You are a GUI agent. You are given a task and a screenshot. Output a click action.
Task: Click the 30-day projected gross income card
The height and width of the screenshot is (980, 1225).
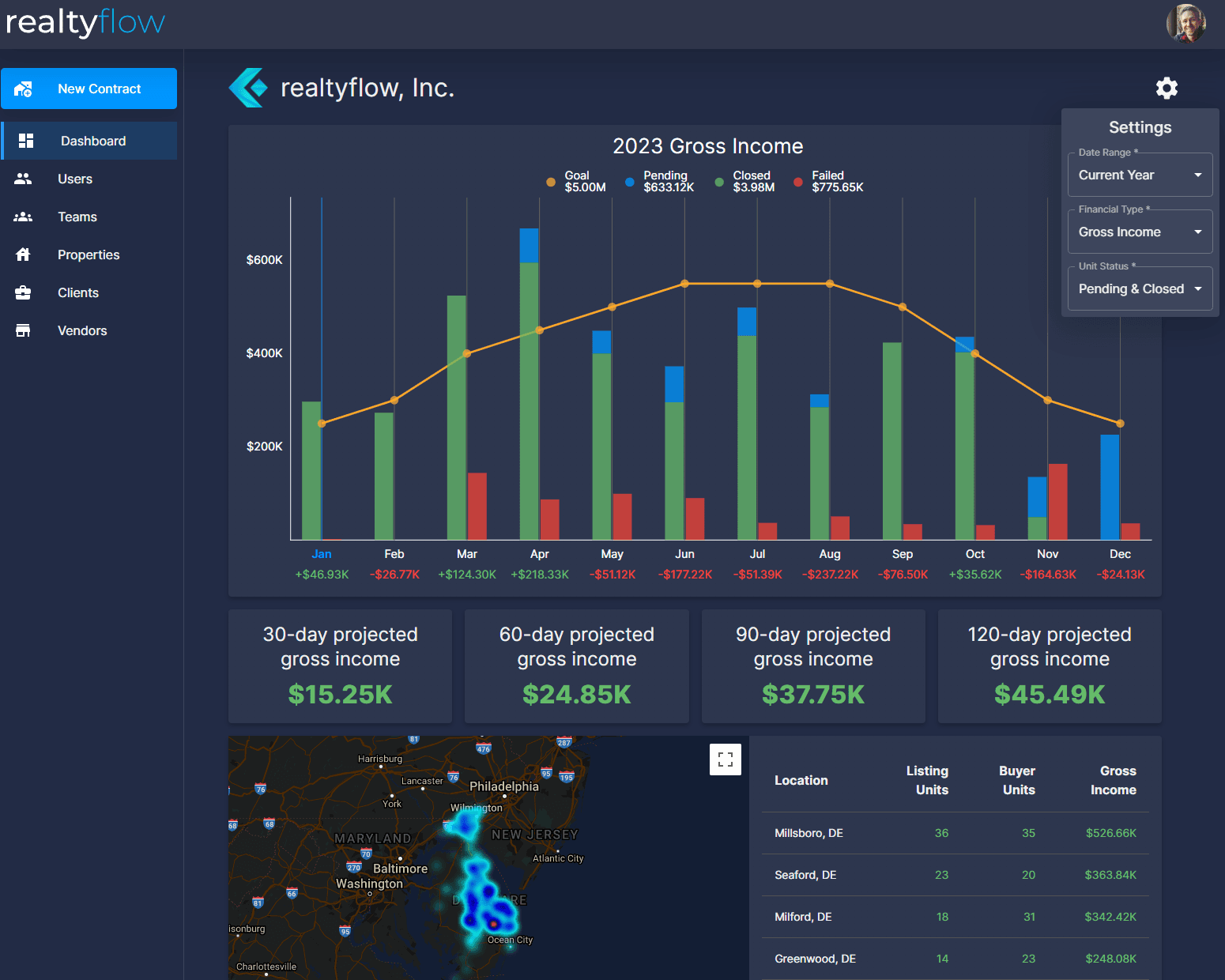pos(340,666)
